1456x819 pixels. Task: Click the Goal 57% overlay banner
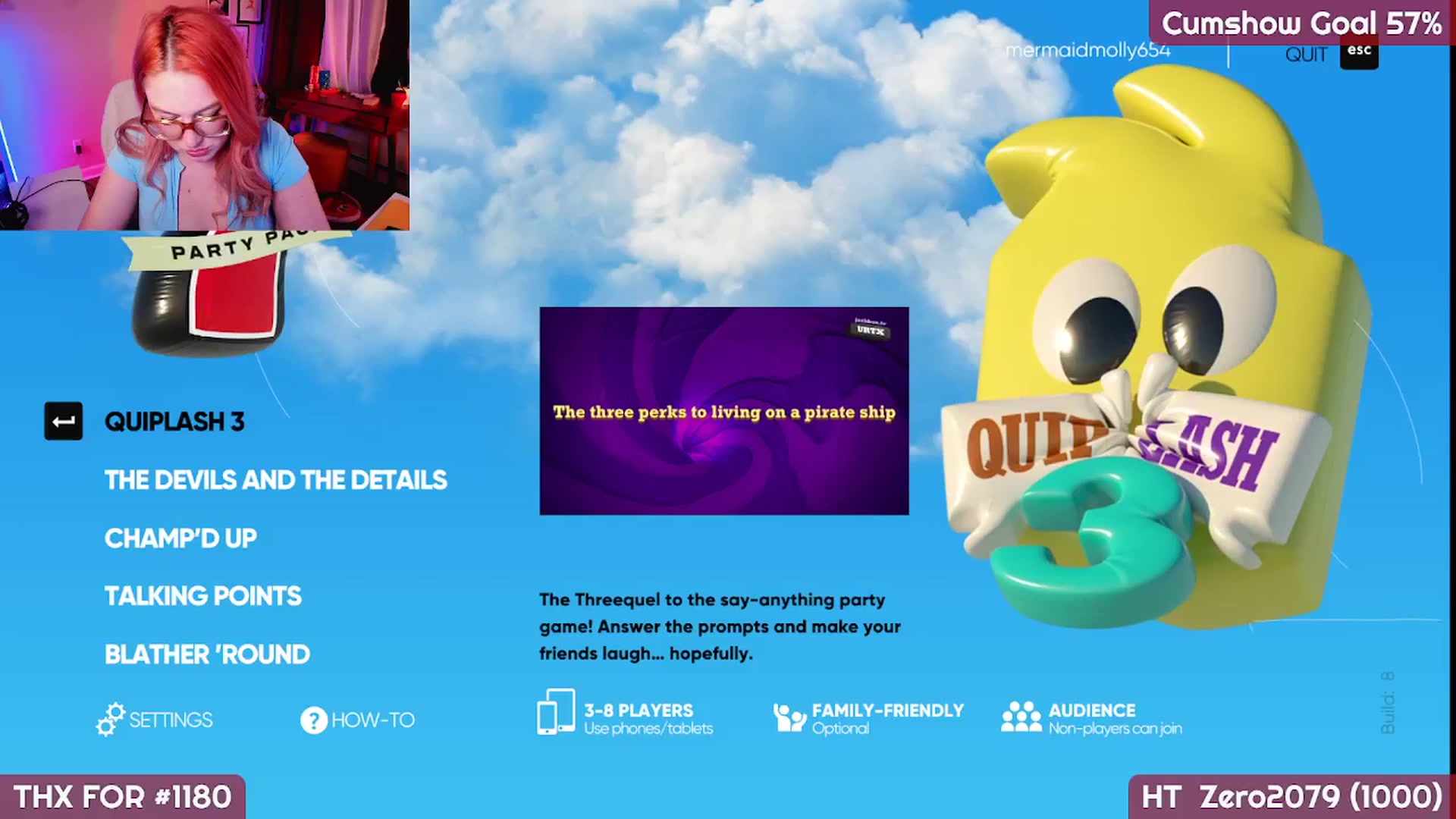point(1301,23)
